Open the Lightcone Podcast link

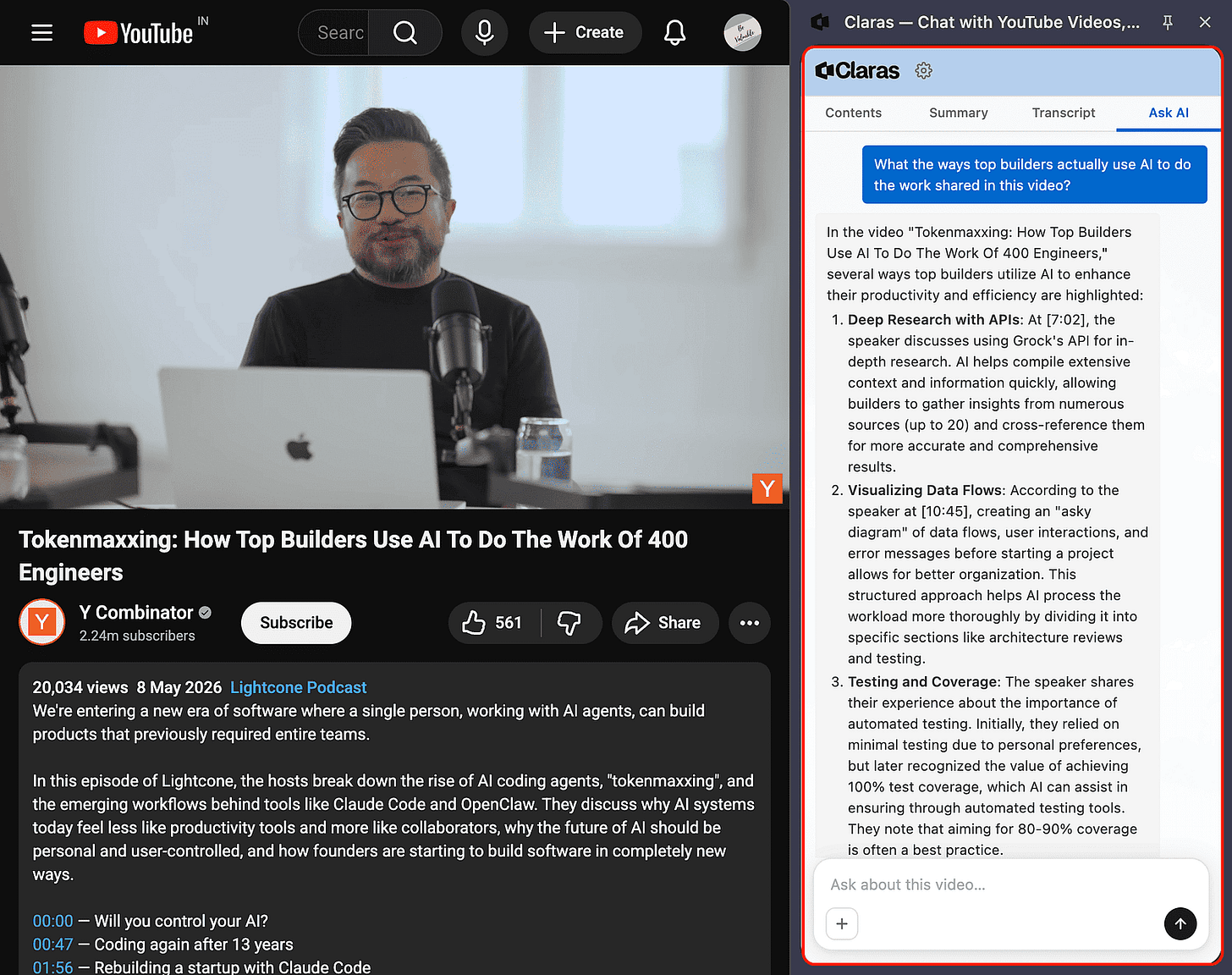tap(299, 687)
